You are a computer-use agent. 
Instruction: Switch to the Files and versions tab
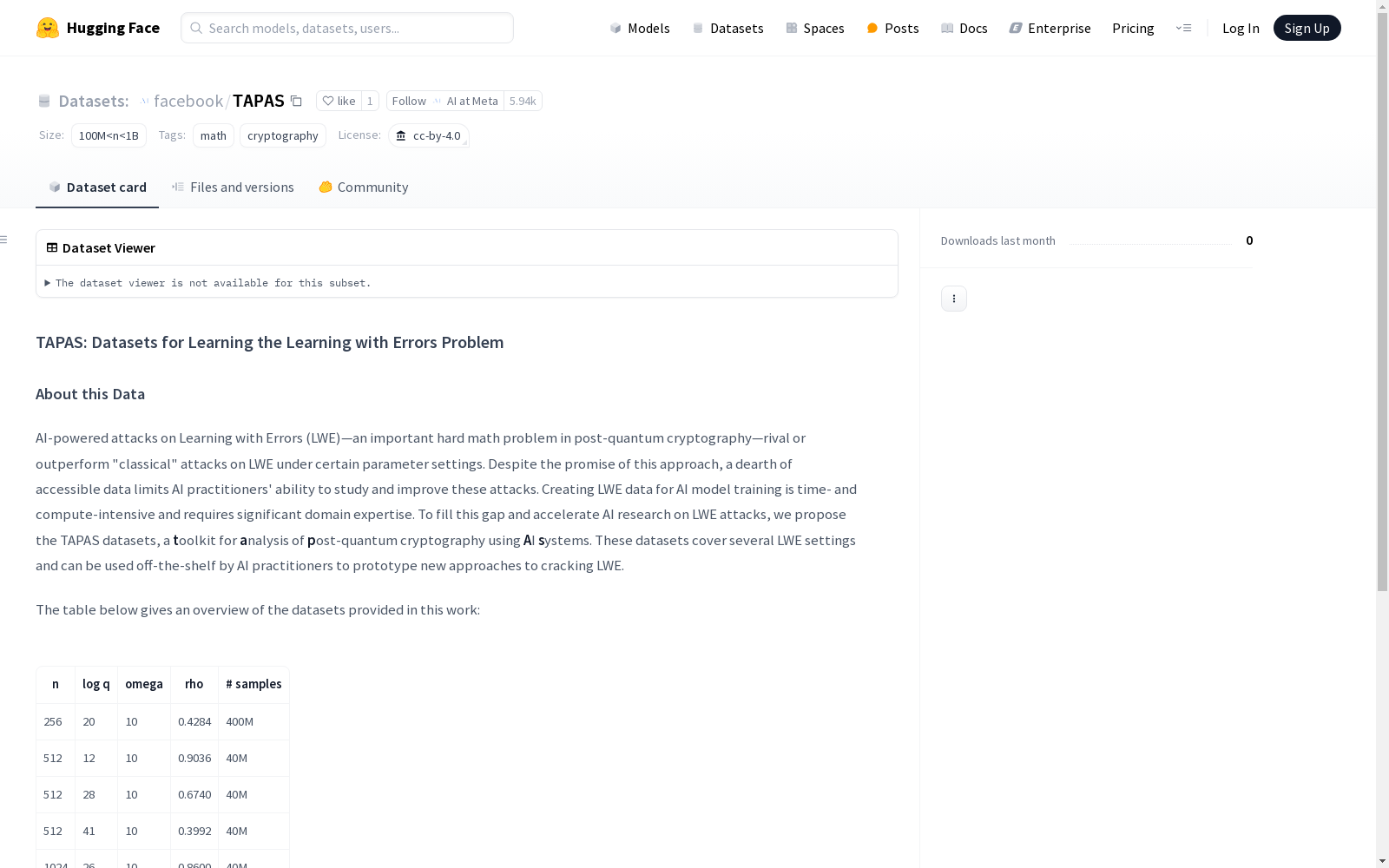tap(233, 187)
